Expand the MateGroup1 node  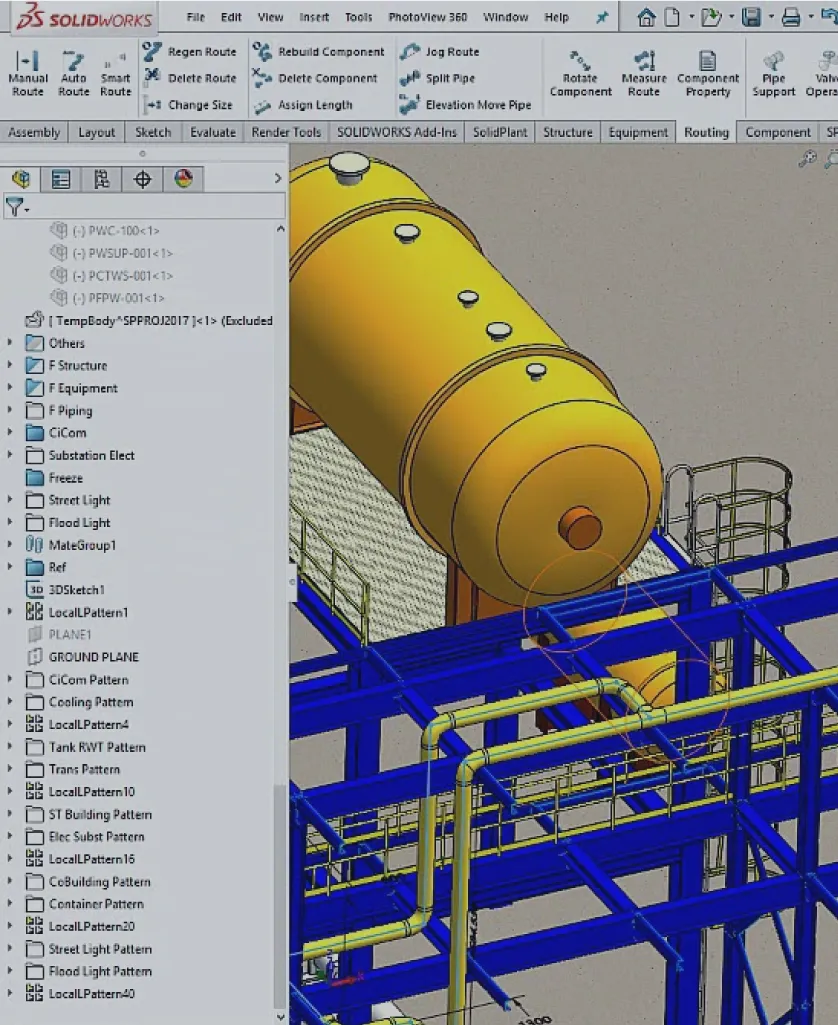coord(10,545)
